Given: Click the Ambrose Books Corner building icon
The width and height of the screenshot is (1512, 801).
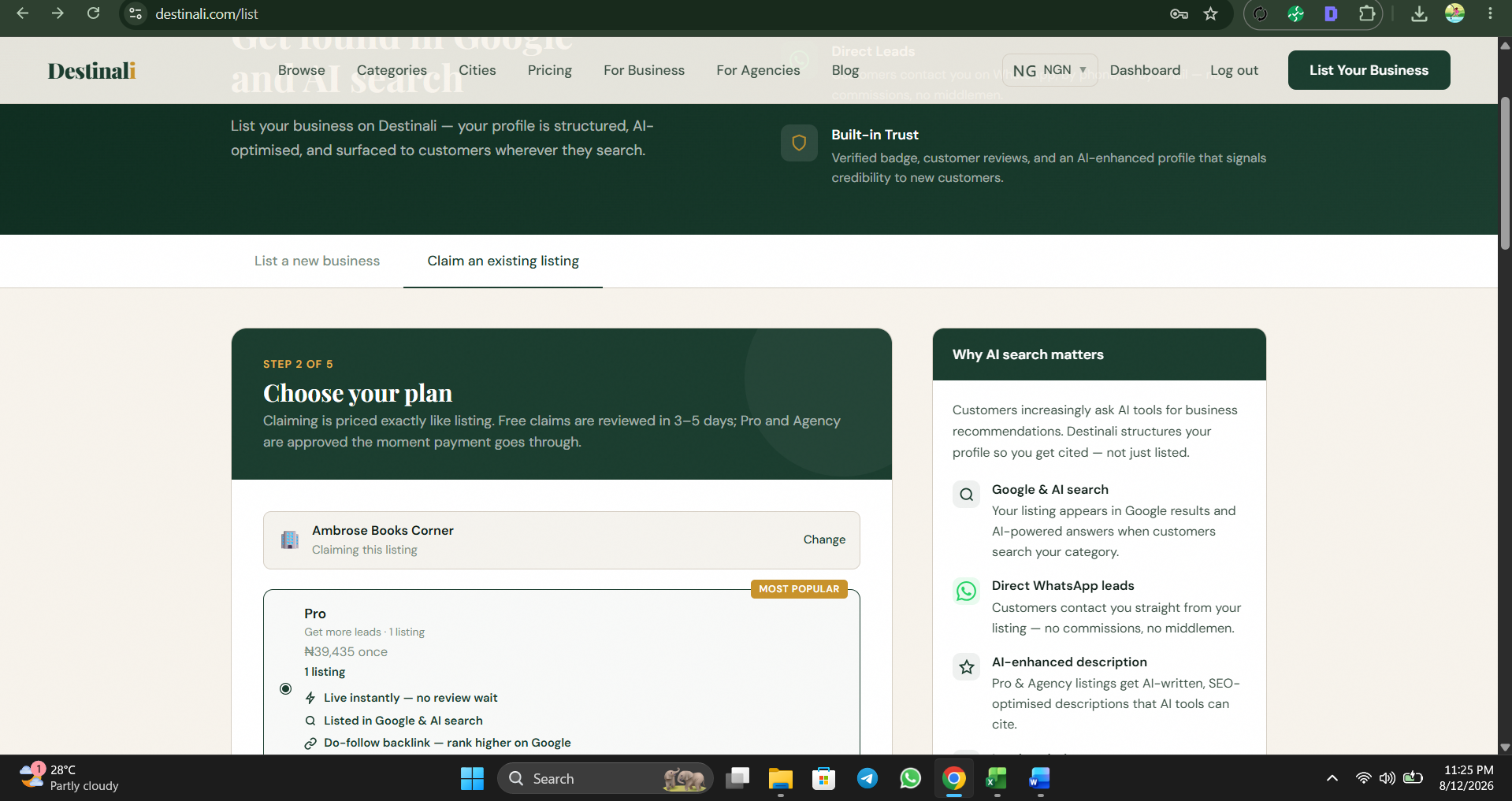Looking at the screenshot, I should [290, 540].
